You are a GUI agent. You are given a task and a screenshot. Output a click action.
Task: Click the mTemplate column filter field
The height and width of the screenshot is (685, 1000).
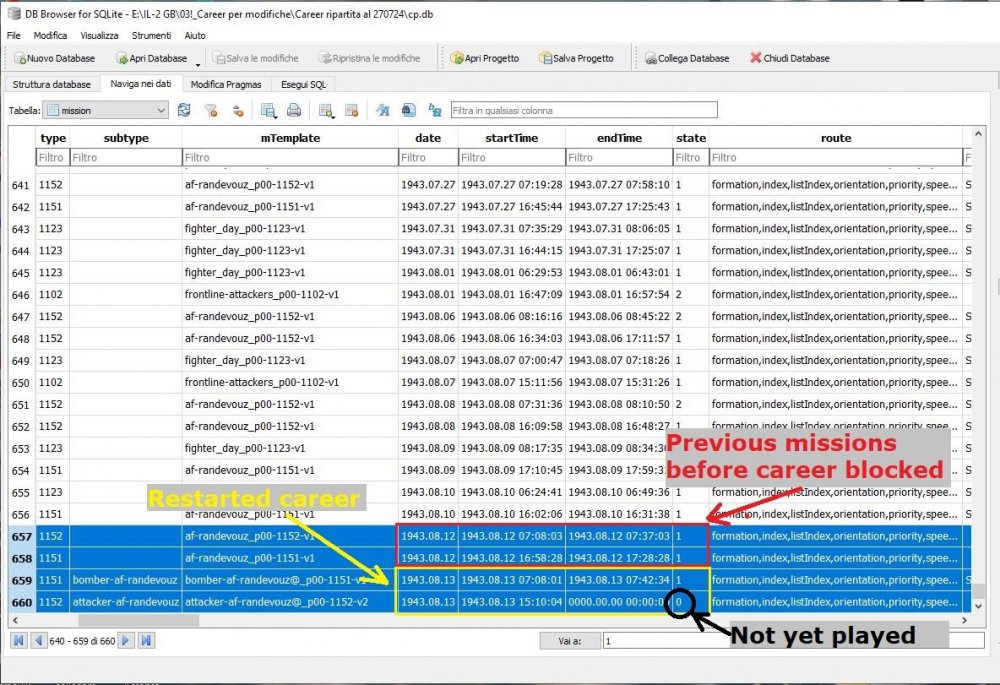click(x=289, y=157)
